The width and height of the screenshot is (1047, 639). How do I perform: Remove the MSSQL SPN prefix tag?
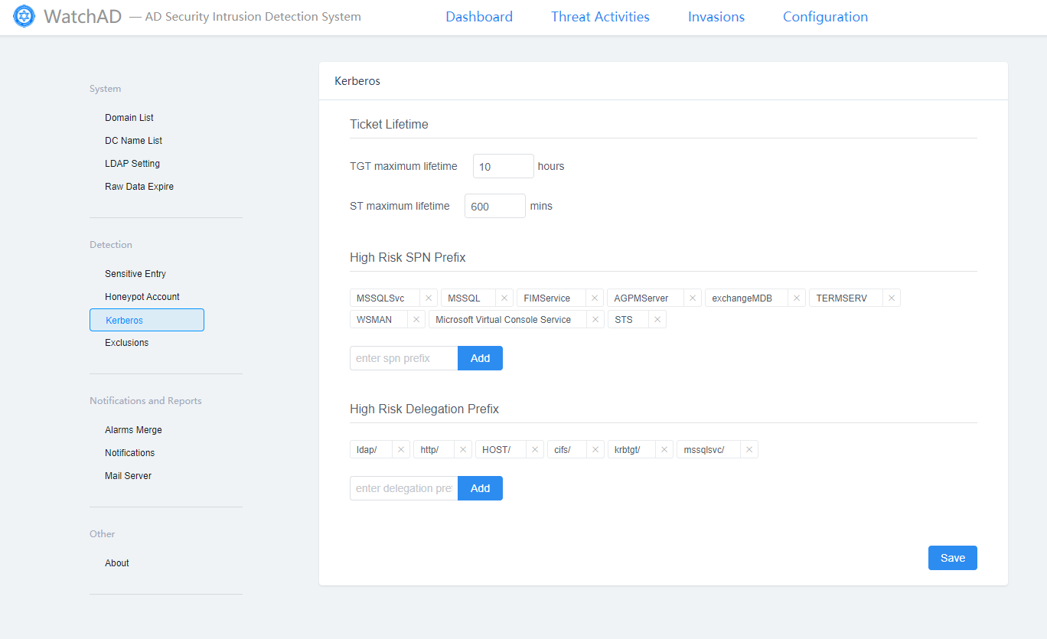(x=504, y=298)
